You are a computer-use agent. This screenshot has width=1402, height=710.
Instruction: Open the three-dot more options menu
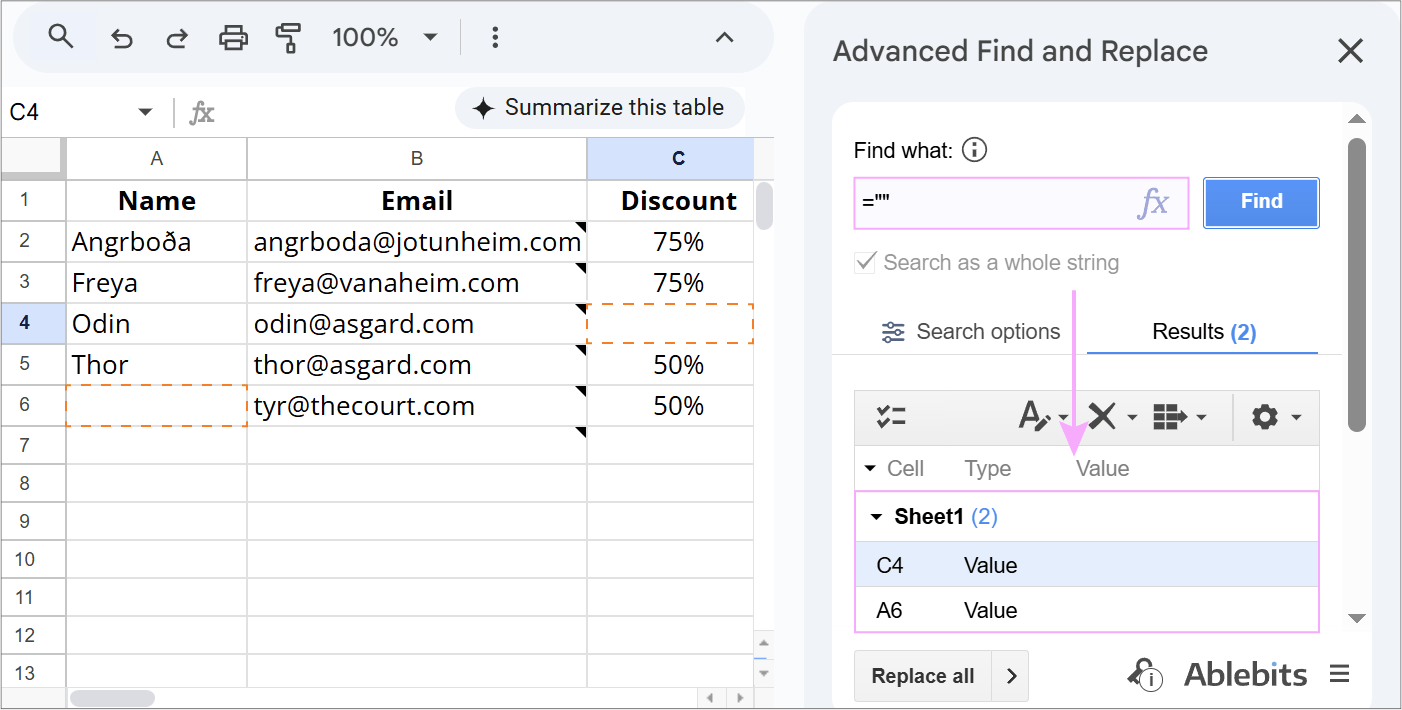[x=495, y=38]
